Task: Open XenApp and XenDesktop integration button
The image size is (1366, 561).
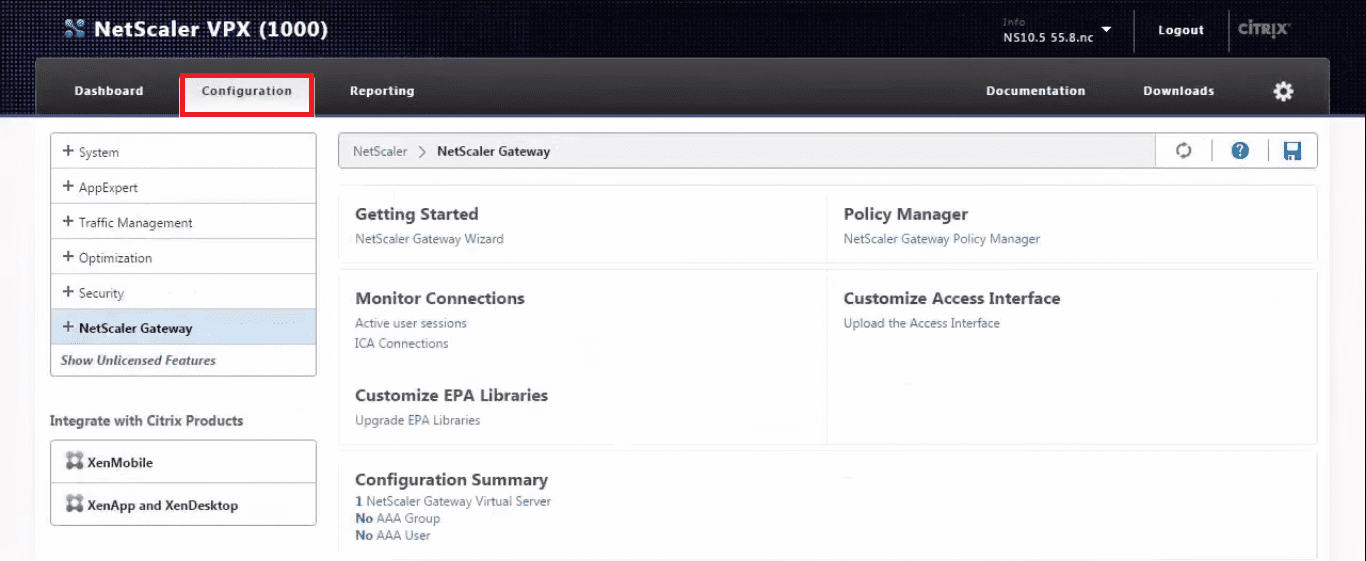Action: [183, 504]
